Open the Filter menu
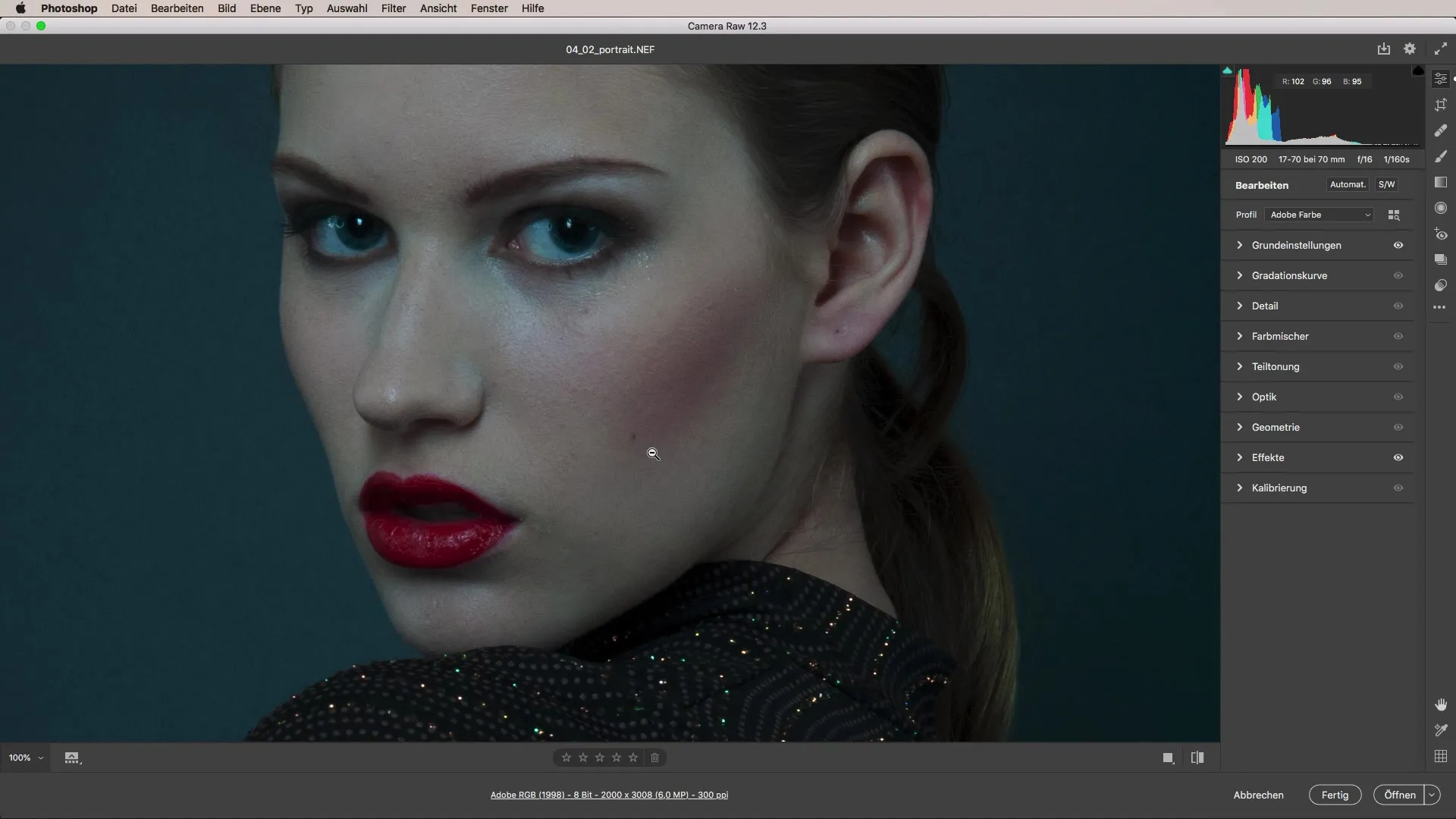Viewport: 1456px width, 819px height. [394, 8]
